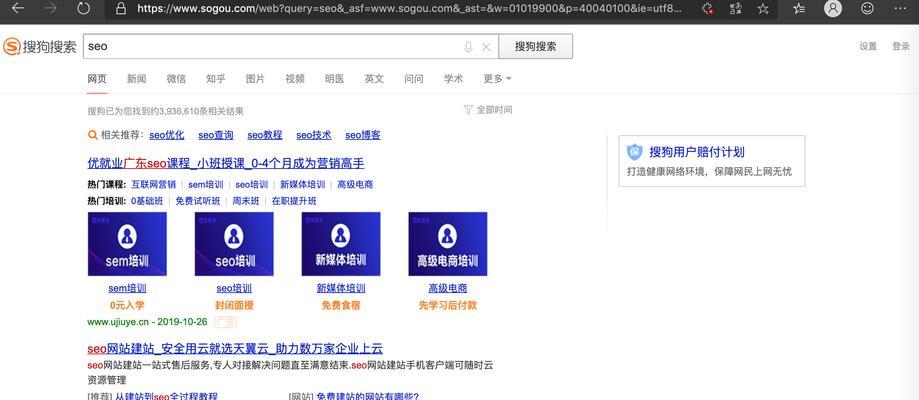Click the 搜狗搜索 search button
This screenshot has height=400, width=919.
tap(536, 47)
